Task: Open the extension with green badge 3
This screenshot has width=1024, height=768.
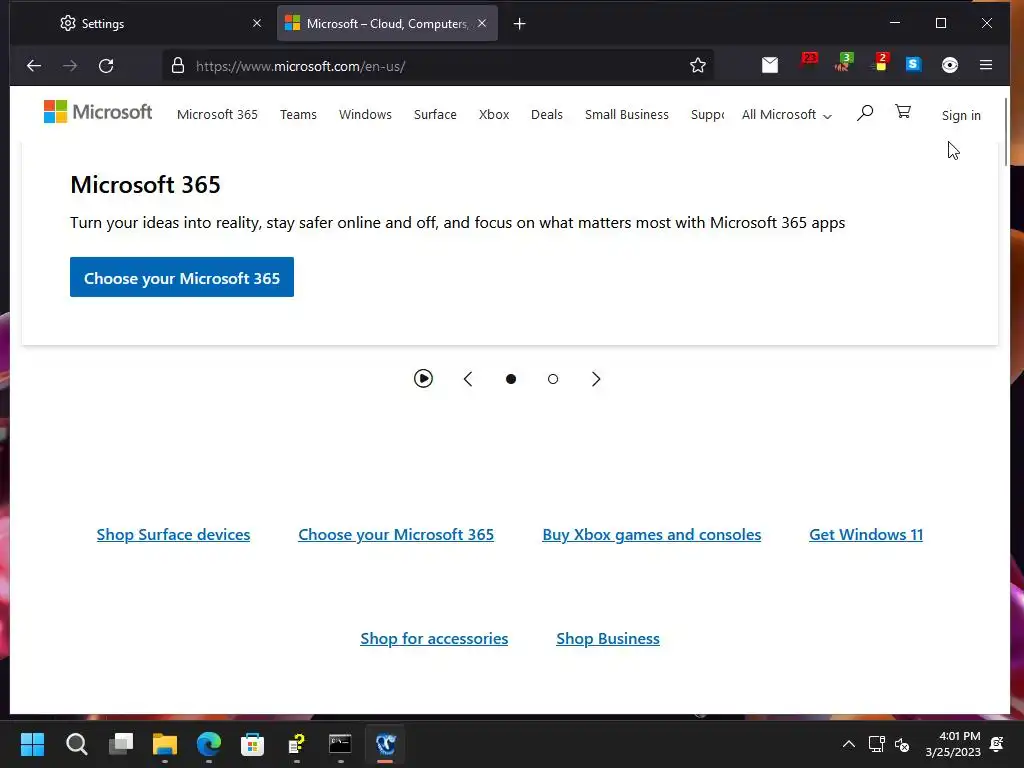Action: click(x=844, y=63)
